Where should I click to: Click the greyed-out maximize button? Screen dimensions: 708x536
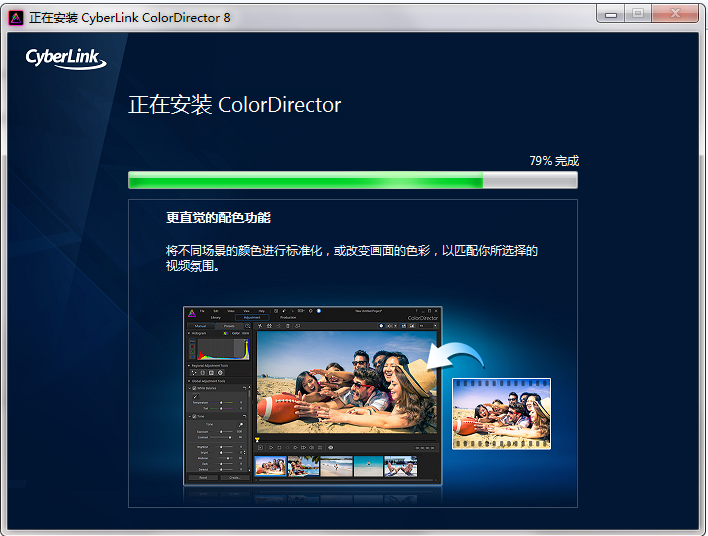[638, 14]
